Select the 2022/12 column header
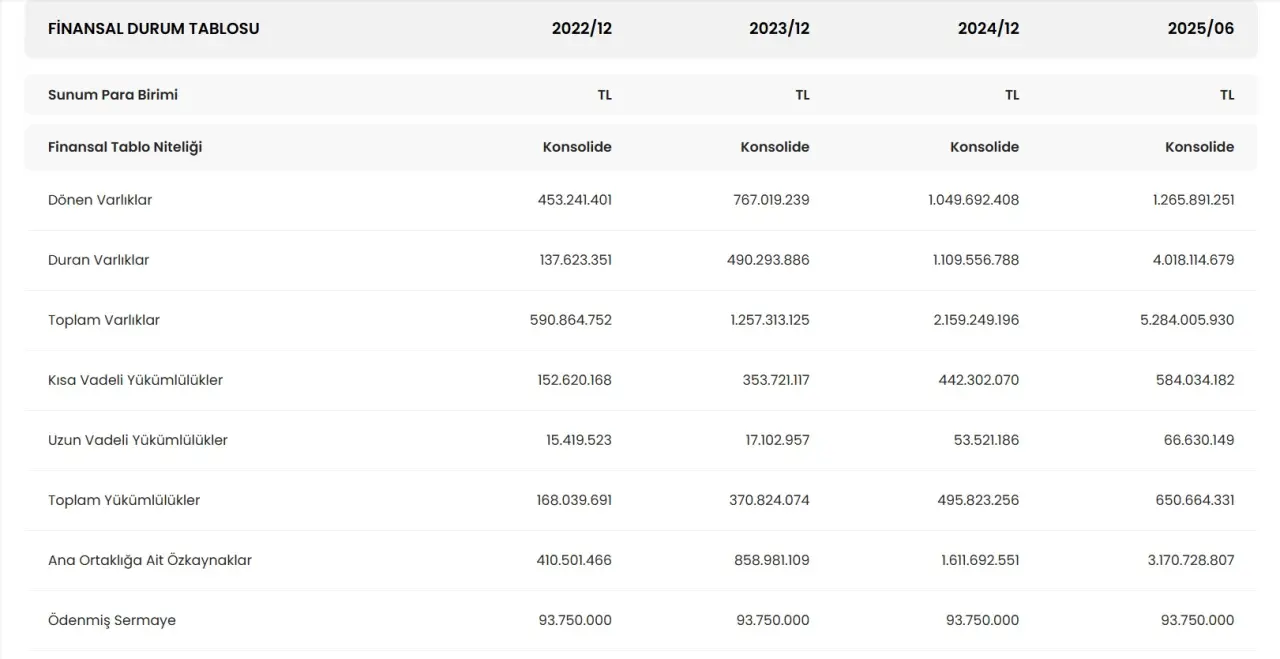 (x=581, y=29)
